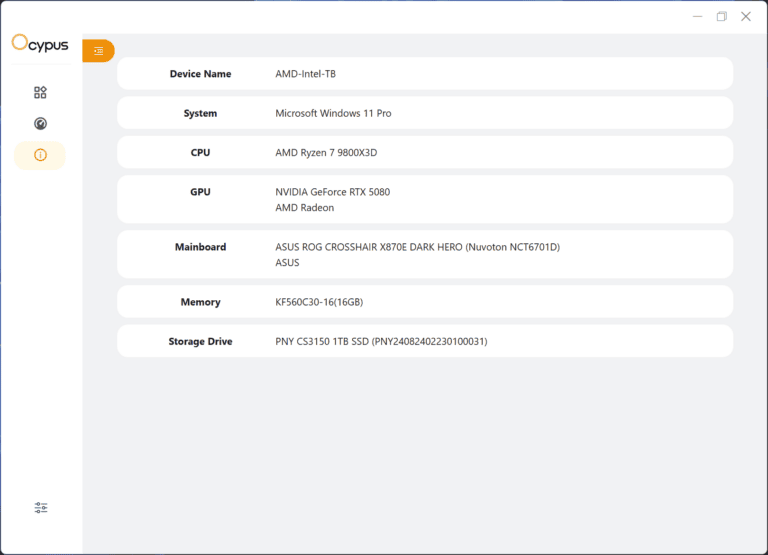The height and width of the screenshot is (555, 768).
Task: Open the gauge monitor page in sidebar
Action: [x=40, y=124]
